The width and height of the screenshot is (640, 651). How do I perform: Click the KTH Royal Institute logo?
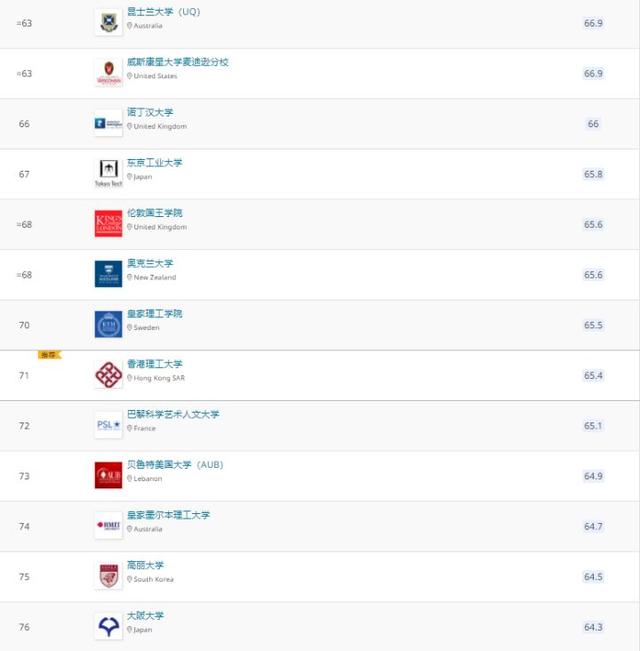108,324
